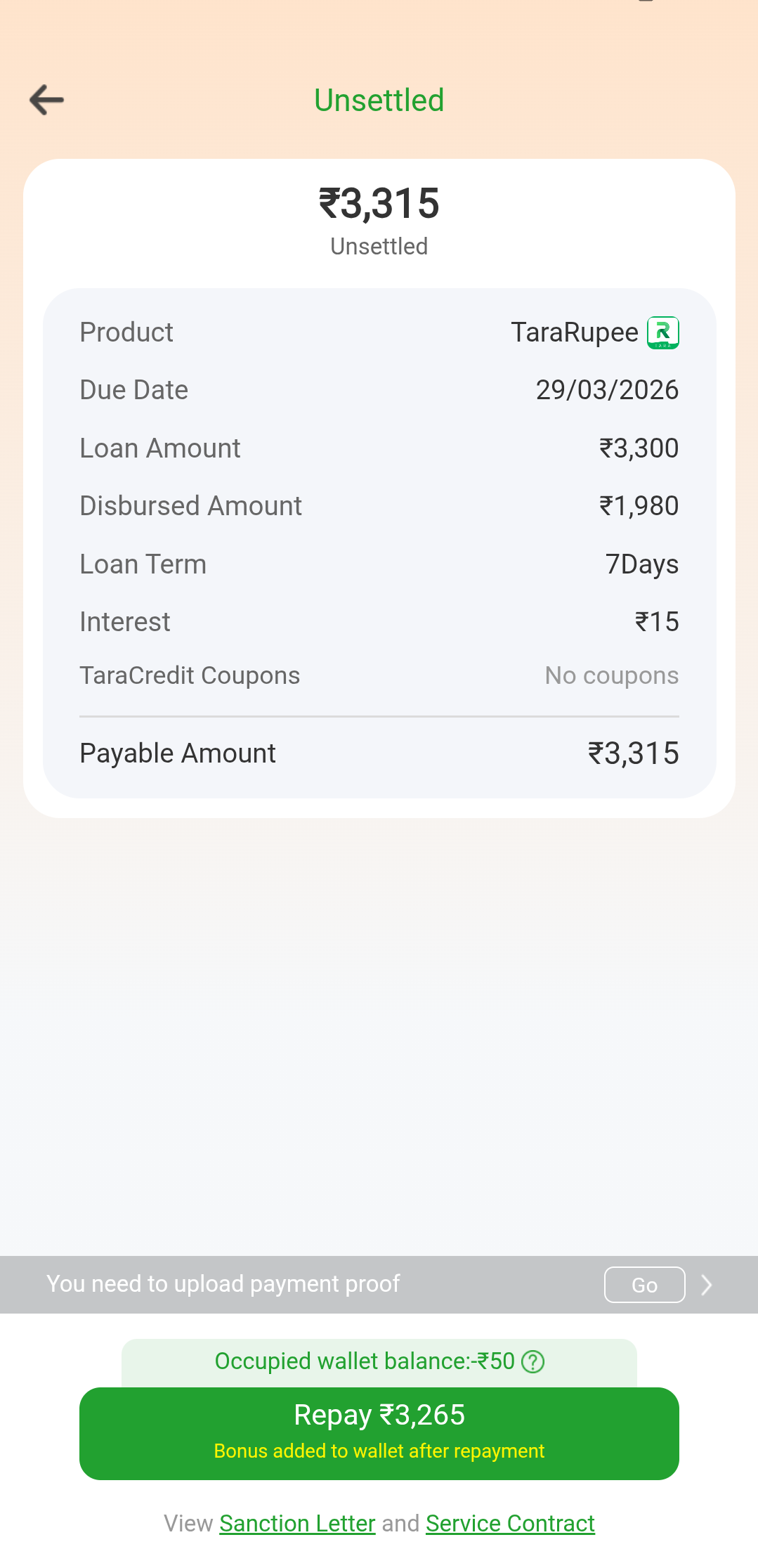Tap the back arrow icon

[x=47, y=100]
